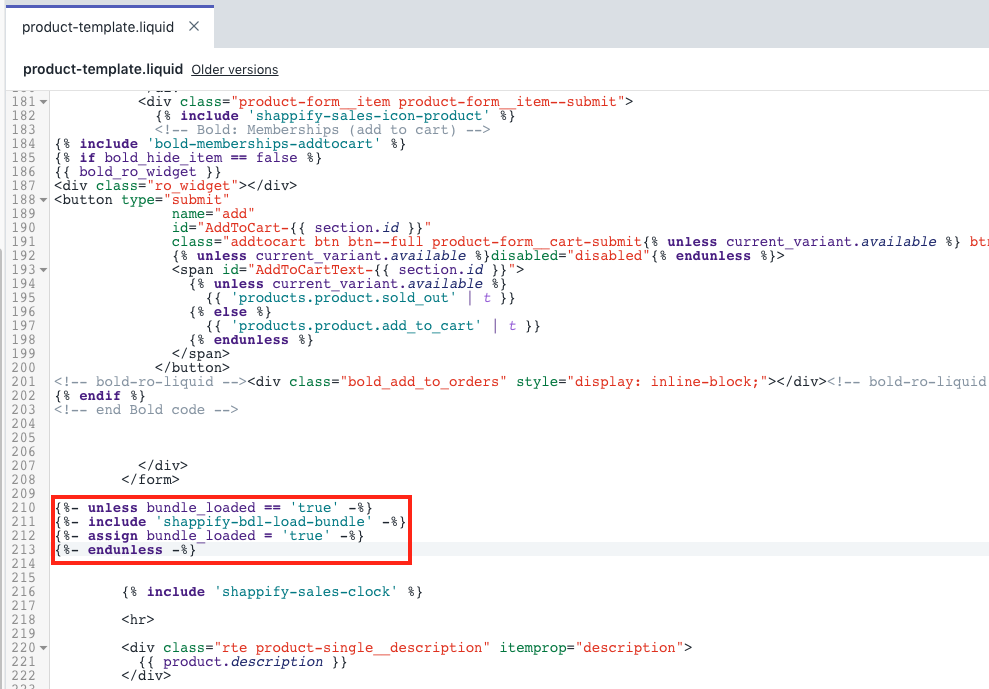Click 'products.product.sold_out' translation key
The height and width of the screenshot is (689, 989).
pyautogui.click(x=343, y=298)
